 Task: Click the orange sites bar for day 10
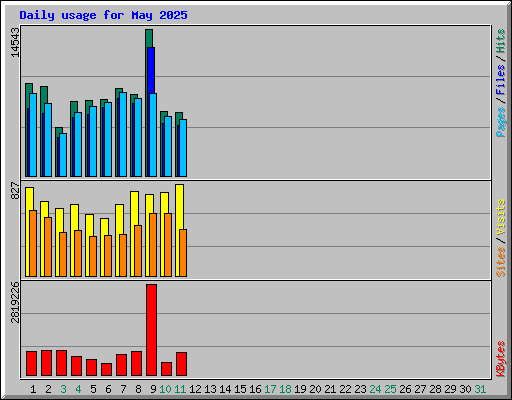click(x=168, y=245)
